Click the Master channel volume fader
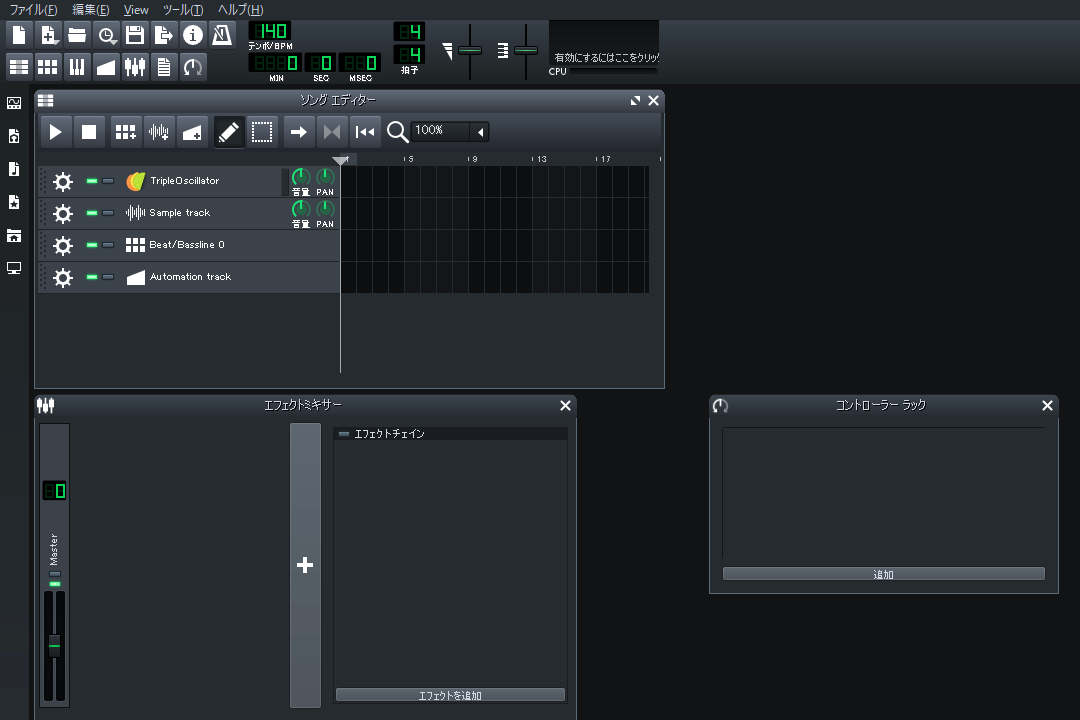Image resolution: width=1080 pixels, height=720 pixels. 55,645
